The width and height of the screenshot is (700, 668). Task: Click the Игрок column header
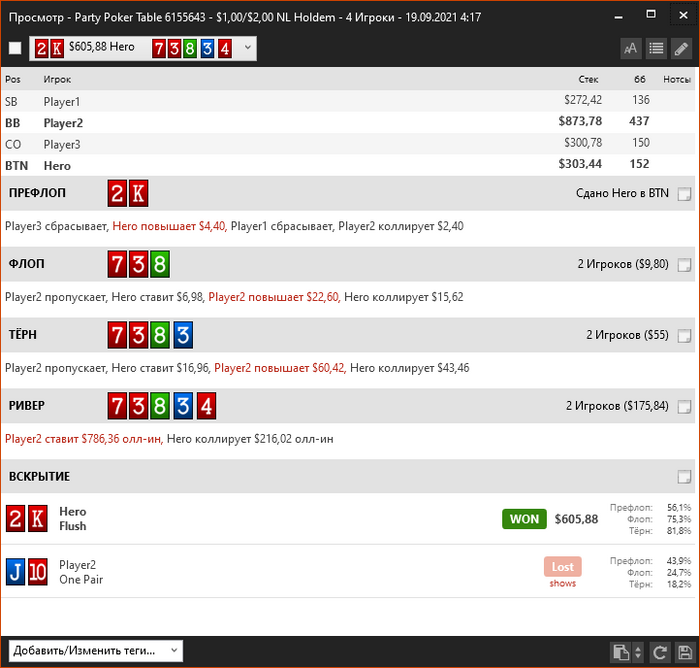[x=57, y=79]
